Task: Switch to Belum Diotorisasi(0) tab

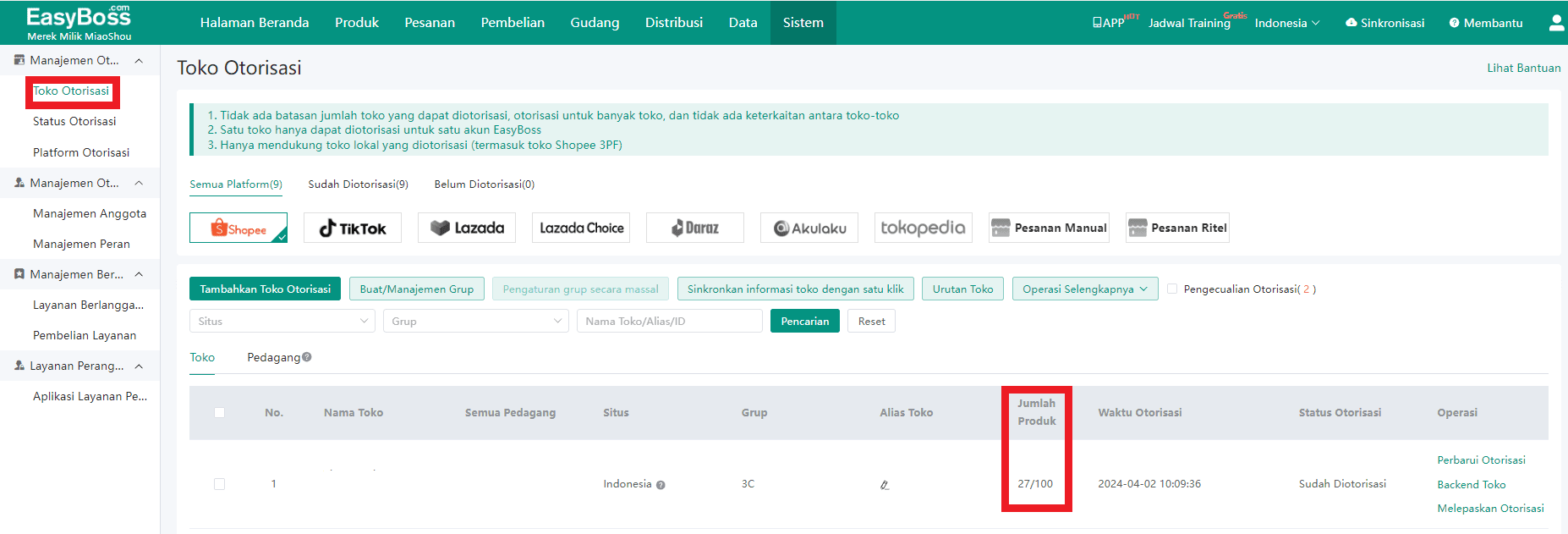Action: pos(485,184)
